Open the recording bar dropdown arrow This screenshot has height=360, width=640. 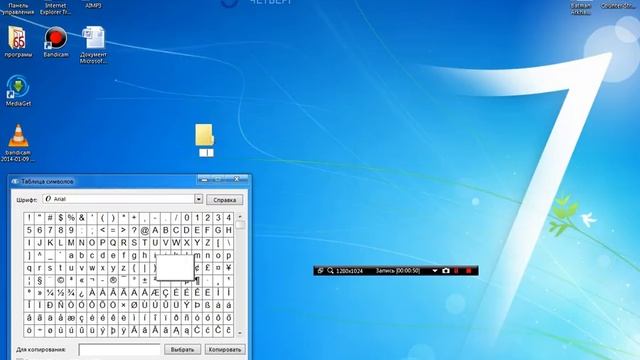coord(435,271)
